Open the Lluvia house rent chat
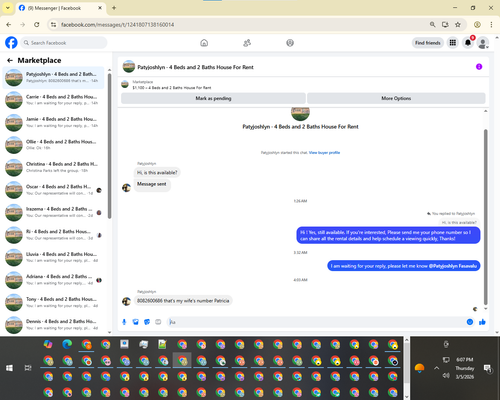This screenshot has width=500, height=400. tap(54, 257)
